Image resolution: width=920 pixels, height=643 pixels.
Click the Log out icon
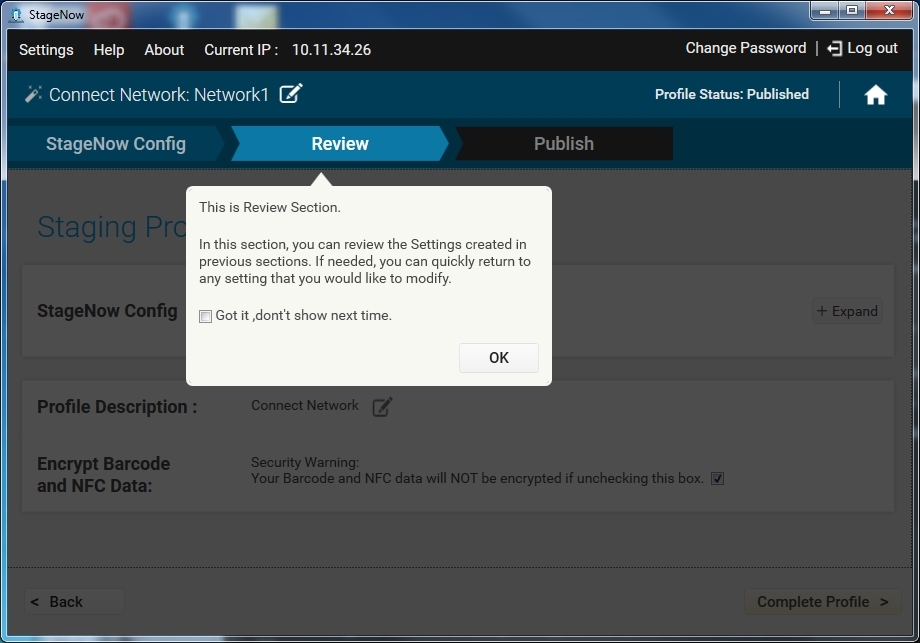pyautogui.click(x=835, y=48)
